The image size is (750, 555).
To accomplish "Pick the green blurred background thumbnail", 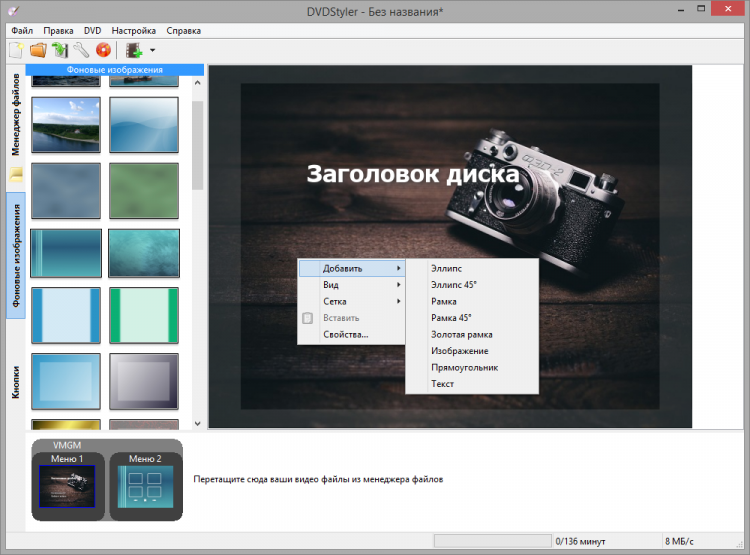I will point(144,188).
